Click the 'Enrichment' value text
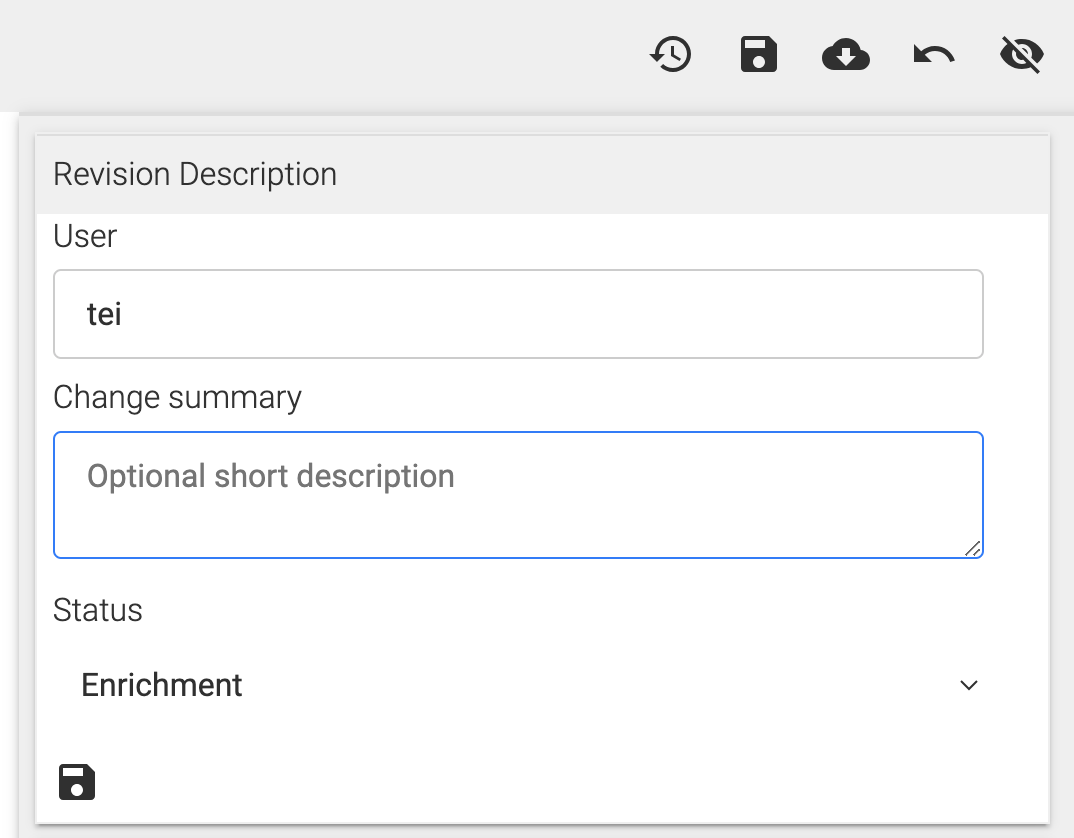This screenshot has height=838, width=1074. point(162,685)
